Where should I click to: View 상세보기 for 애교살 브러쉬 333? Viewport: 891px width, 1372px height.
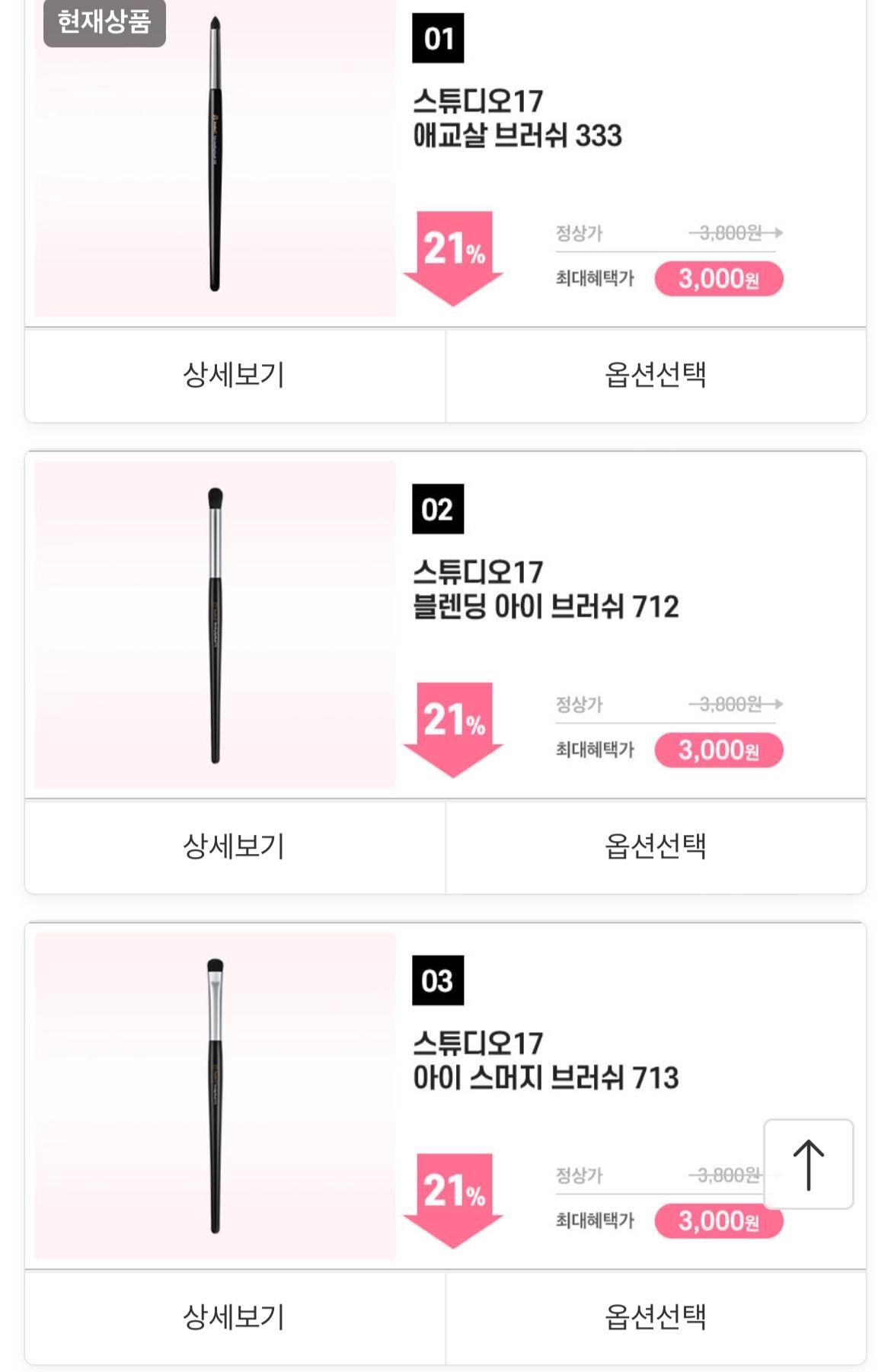[235, 376]
